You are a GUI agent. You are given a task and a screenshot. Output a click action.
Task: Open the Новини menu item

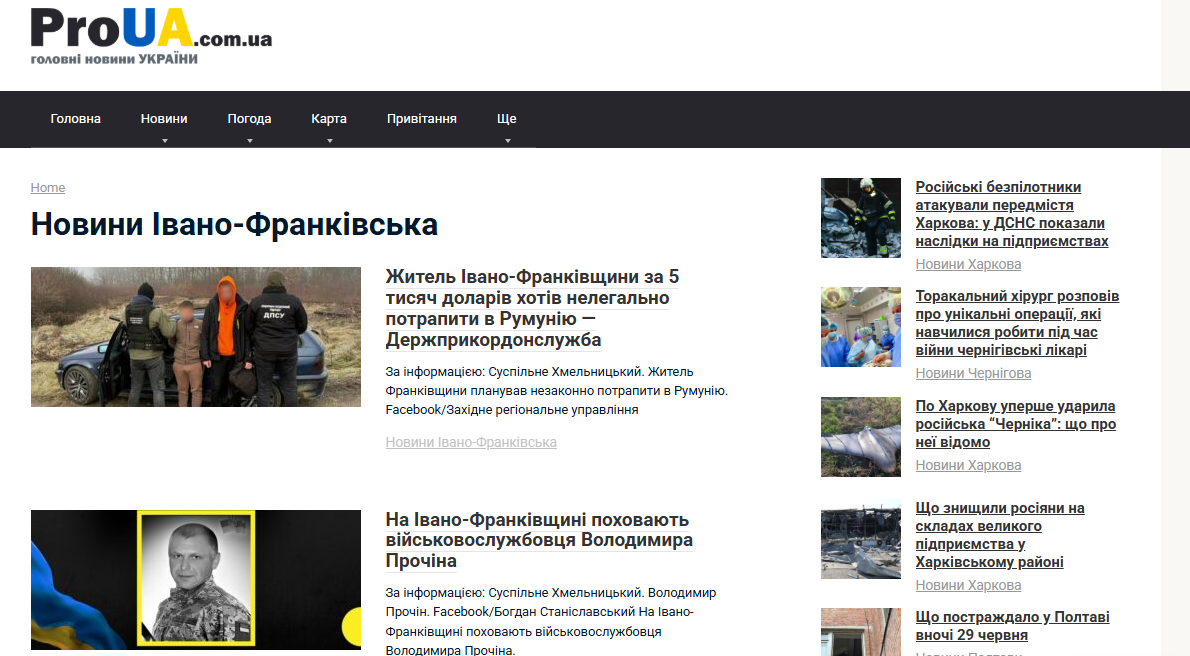(164, 118)
